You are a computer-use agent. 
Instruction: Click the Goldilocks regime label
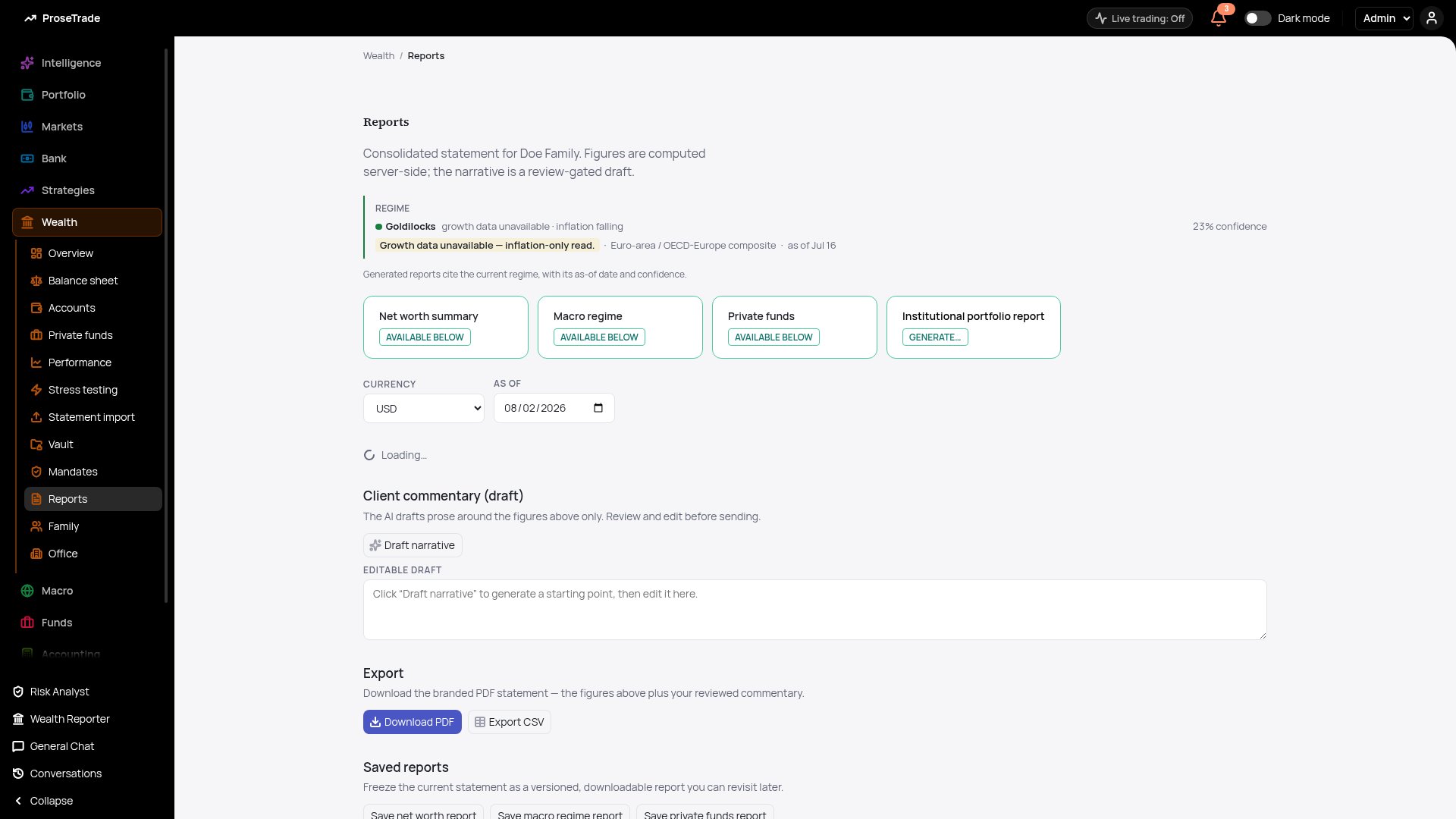pyautogui.click(x=410, y=227)
